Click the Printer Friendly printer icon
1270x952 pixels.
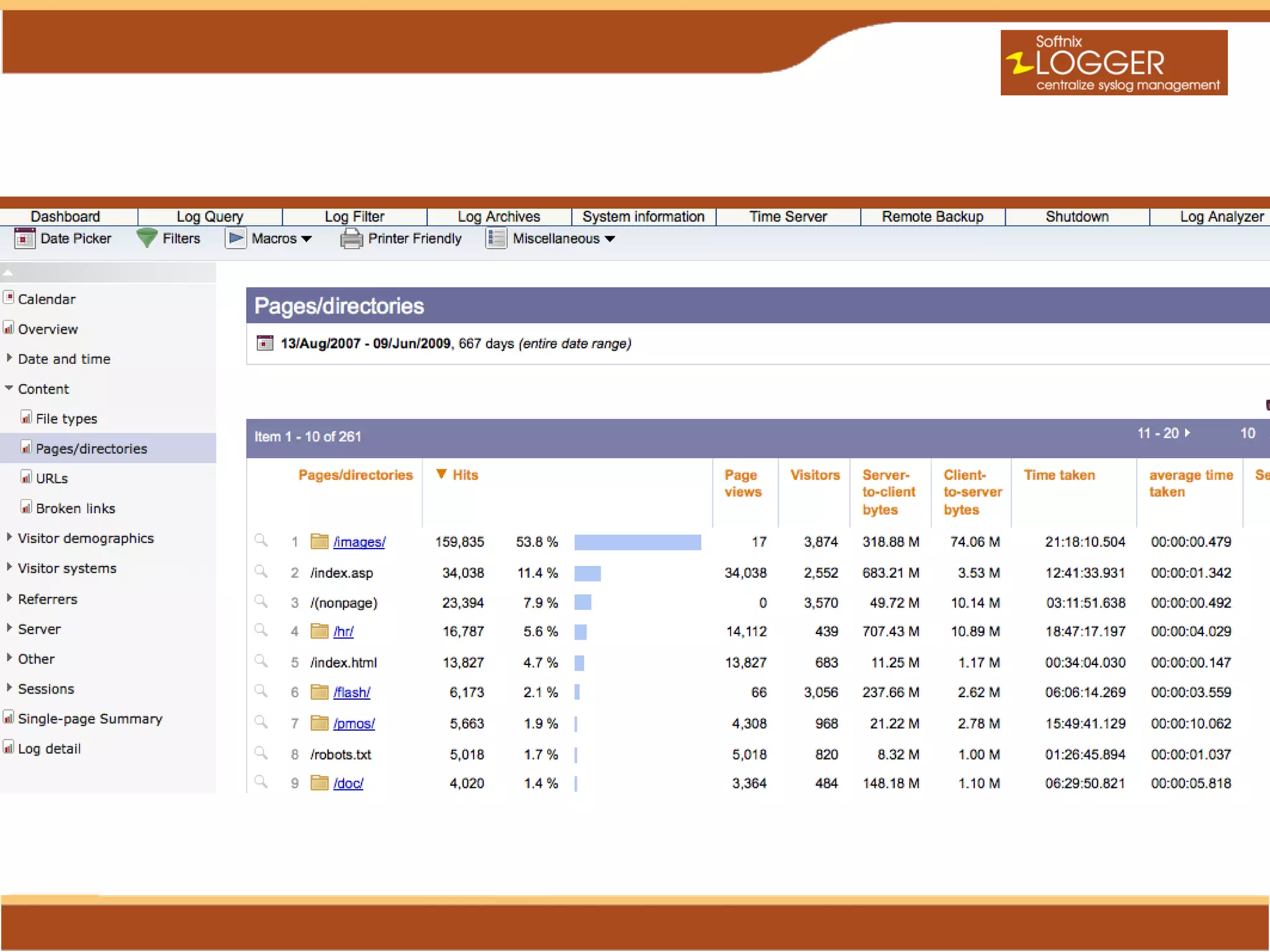pyautogui.click(x=351, y=239)
